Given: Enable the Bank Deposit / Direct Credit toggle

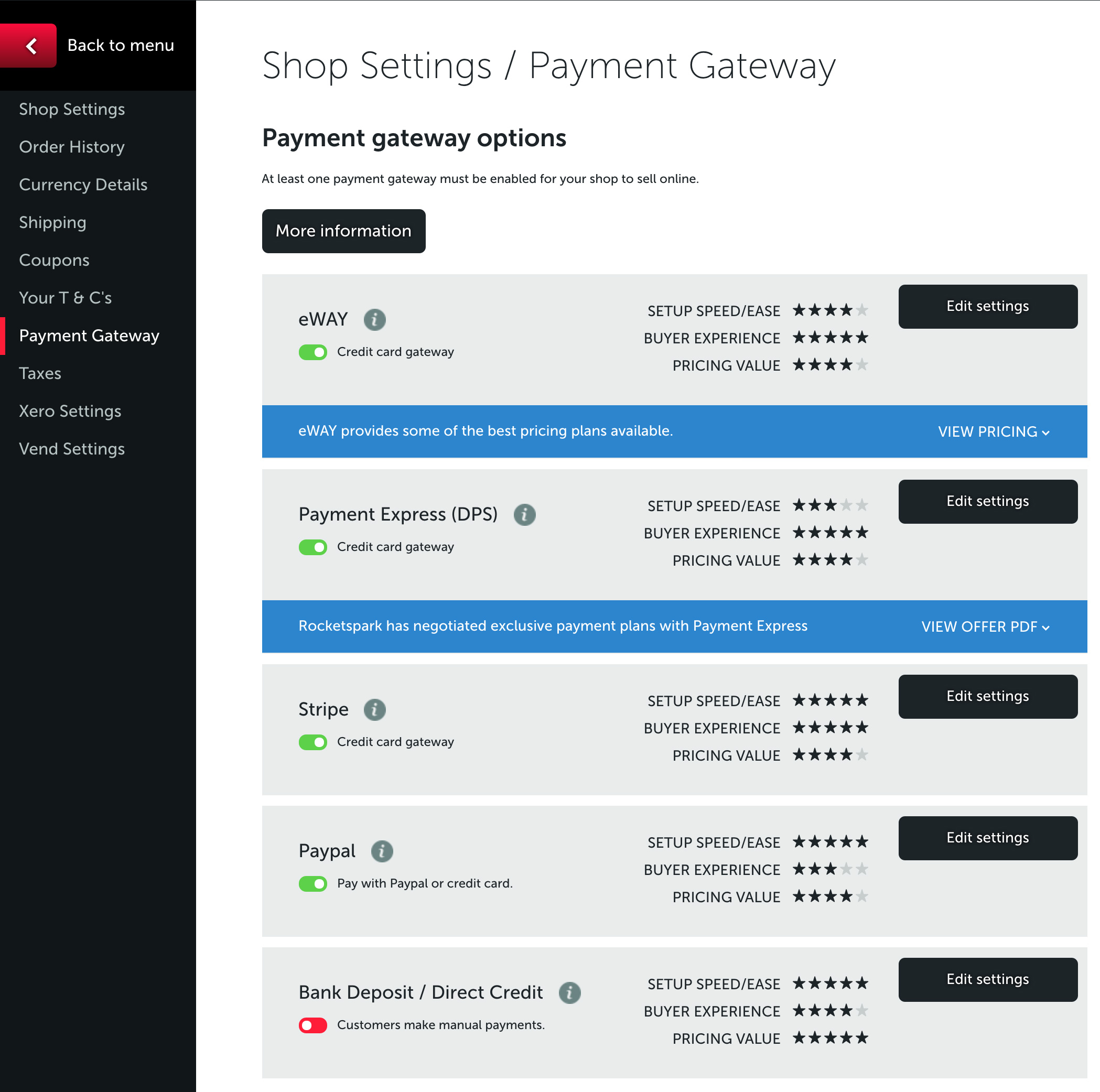Looking at the screenshot, I should coord(313,1026).
